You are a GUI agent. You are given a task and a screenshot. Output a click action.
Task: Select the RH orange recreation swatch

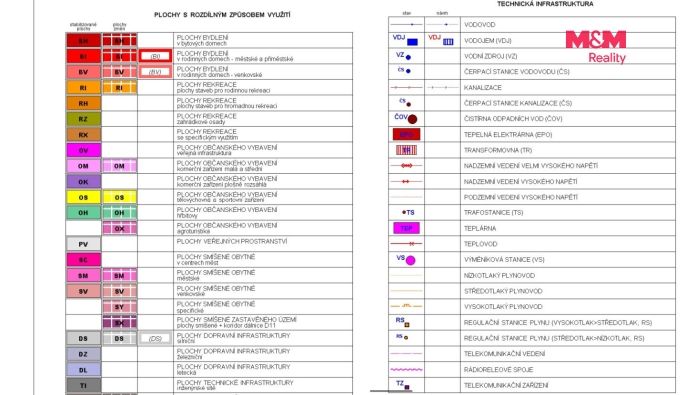[x=83, y=103]
